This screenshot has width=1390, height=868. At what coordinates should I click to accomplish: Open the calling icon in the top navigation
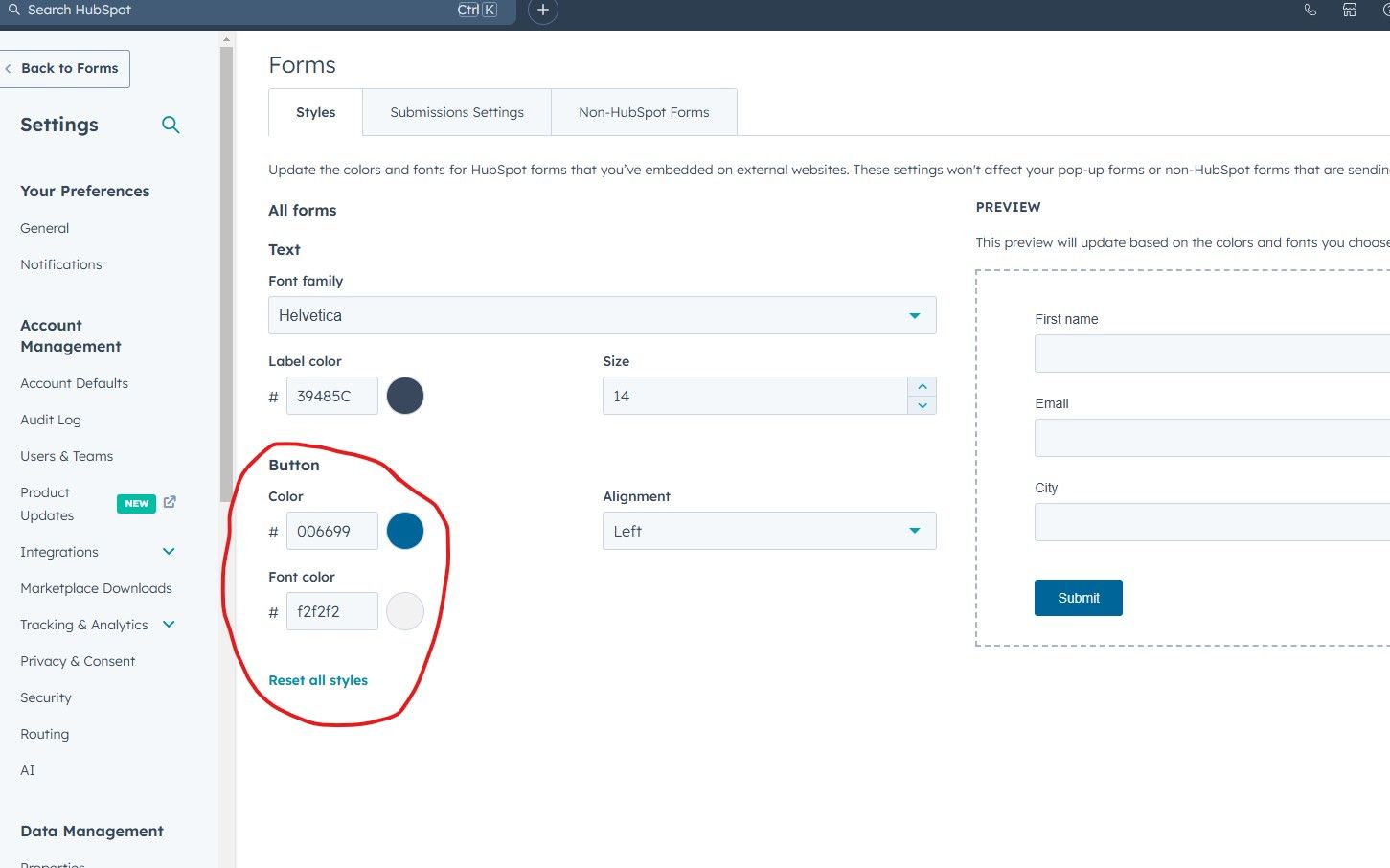point(1310,10)
